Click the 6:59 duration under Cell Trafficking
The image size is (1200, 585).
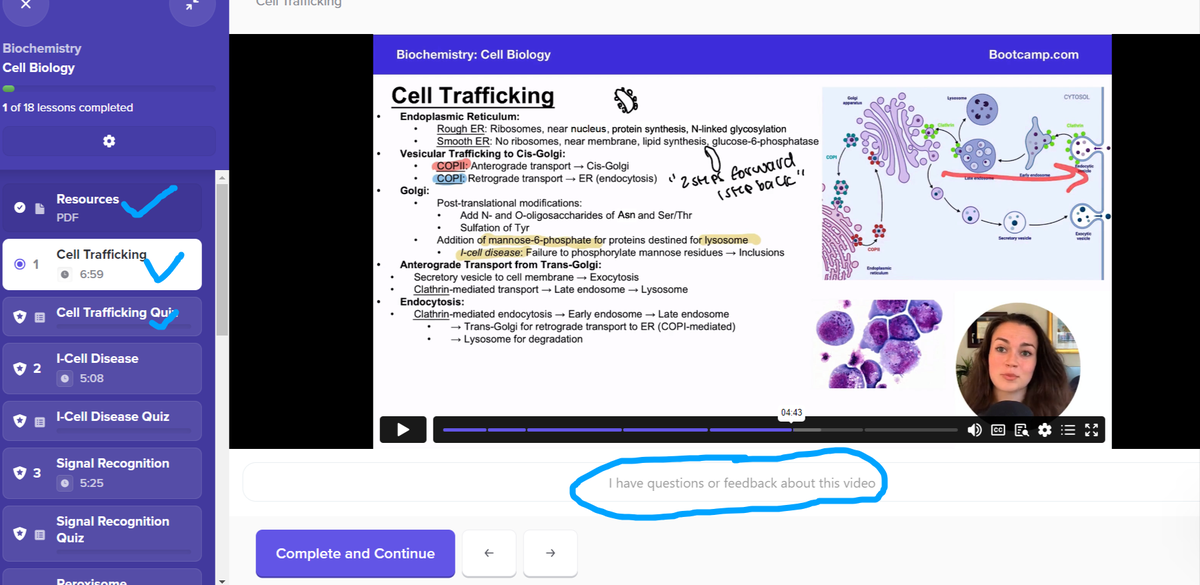coord(92,274)
